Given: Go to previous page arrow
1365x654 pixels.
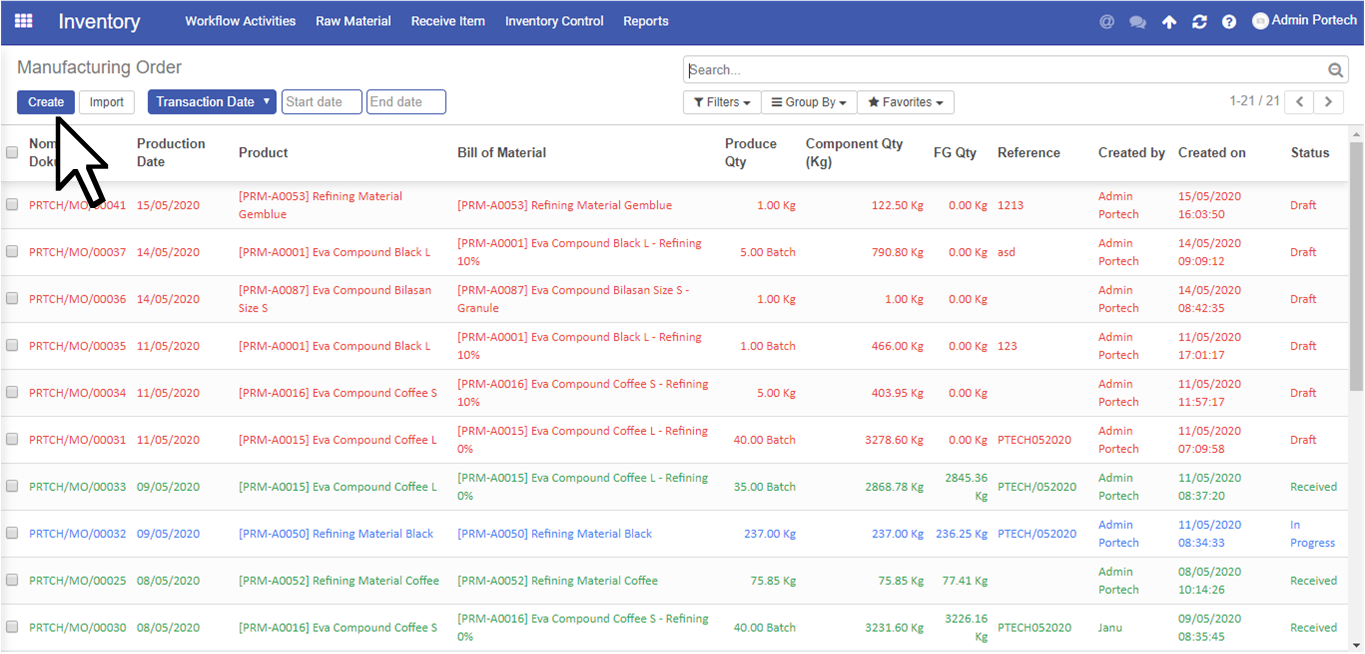Looking at the screenshot, I should pyautogui.click(x=1299, y=102).
